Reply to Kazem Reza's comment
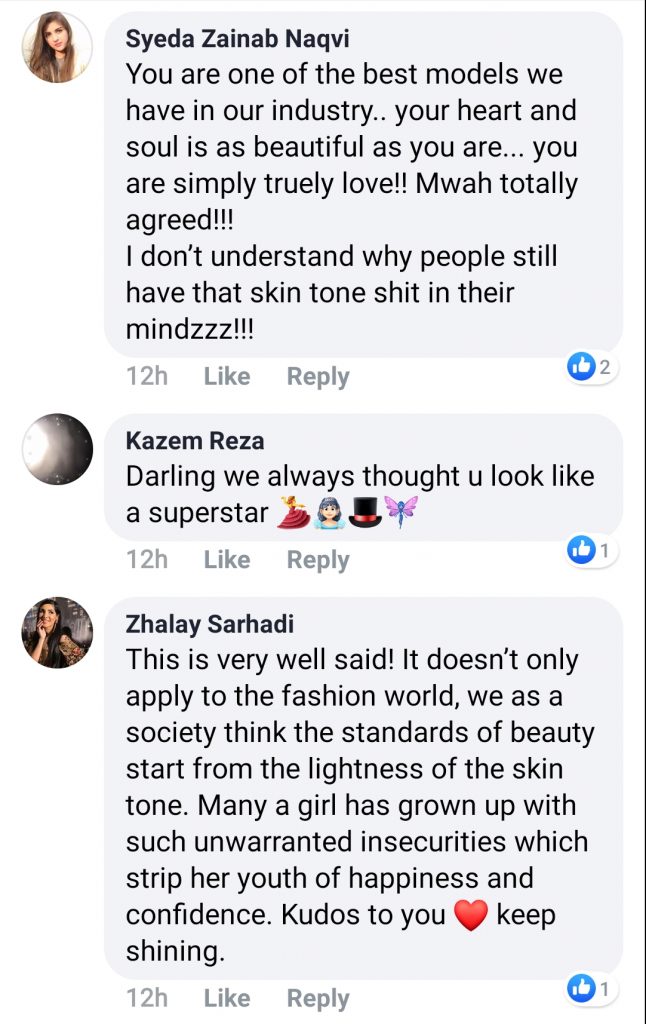The height and width of the screenshot is (1024, 646). point(318,560)
